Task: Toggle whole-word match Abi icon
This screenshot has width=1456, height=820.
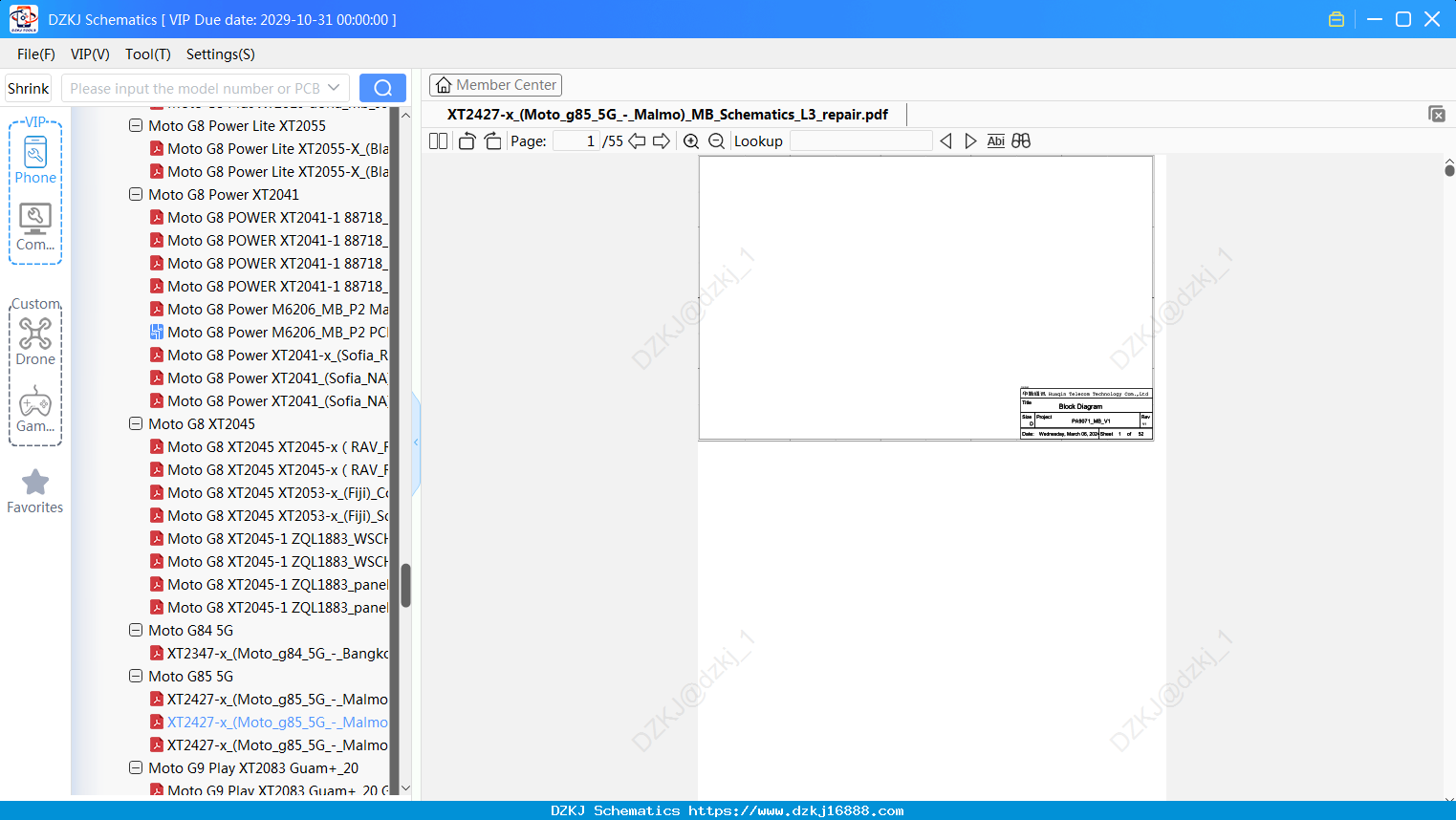Action: coord(995,141)
